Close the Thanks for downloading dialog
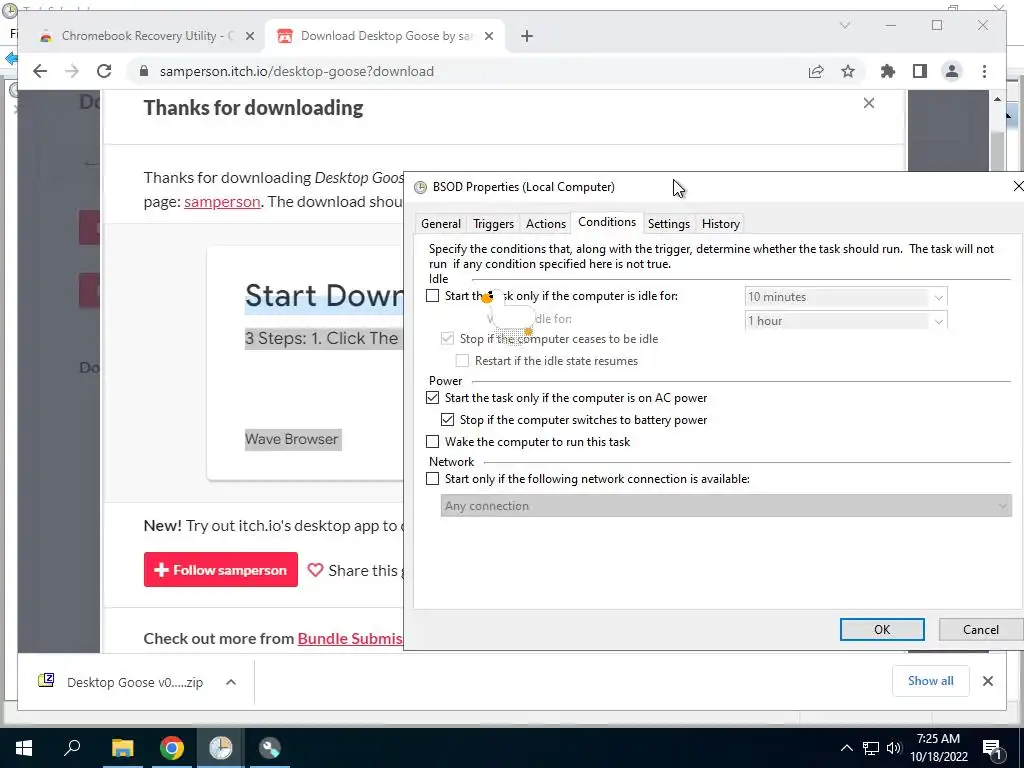The width and height of the screenshot is (1024, 768). coord(869,103)
